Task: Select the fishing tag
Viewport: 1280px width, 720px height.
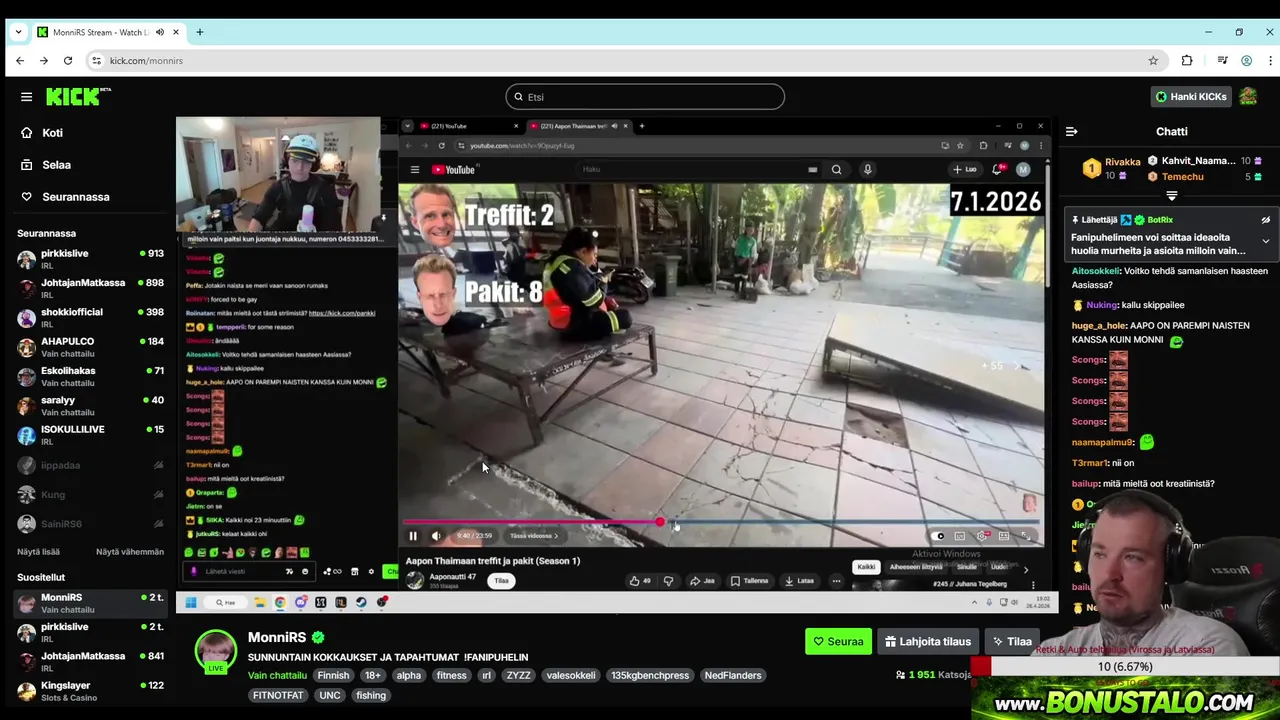Action: (x=370, y=695)
